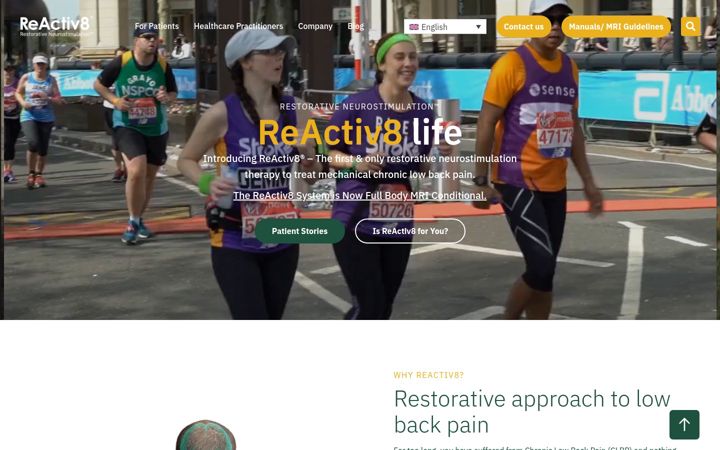Click the WHY REACTIV8? label
Viewport: 720px width, 450px height.
coord(428,375)
